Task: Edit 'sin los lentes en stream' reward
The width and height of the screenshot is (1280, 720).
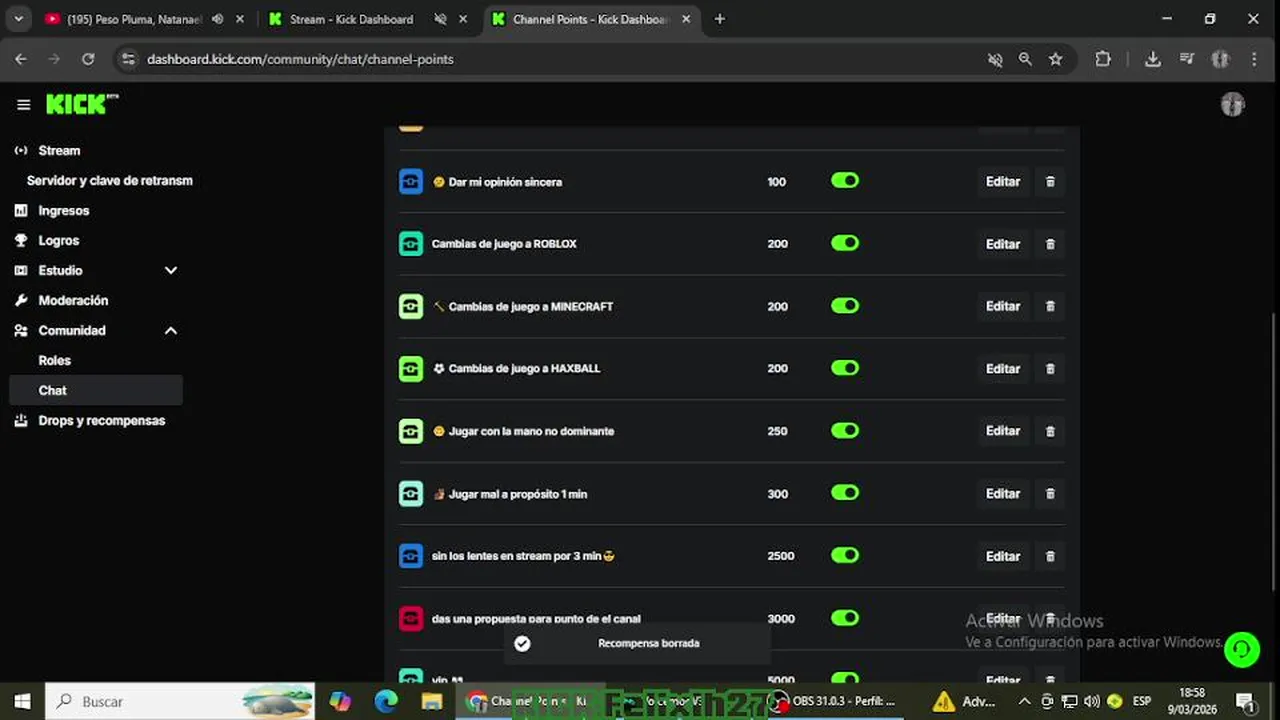Action: (1003, 556)
